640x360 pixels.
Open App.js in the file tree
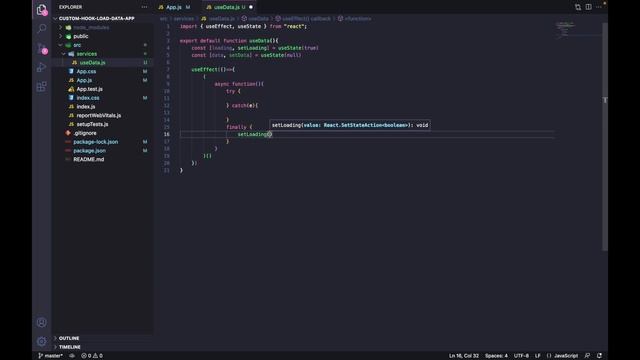click(x=84, y=80)
